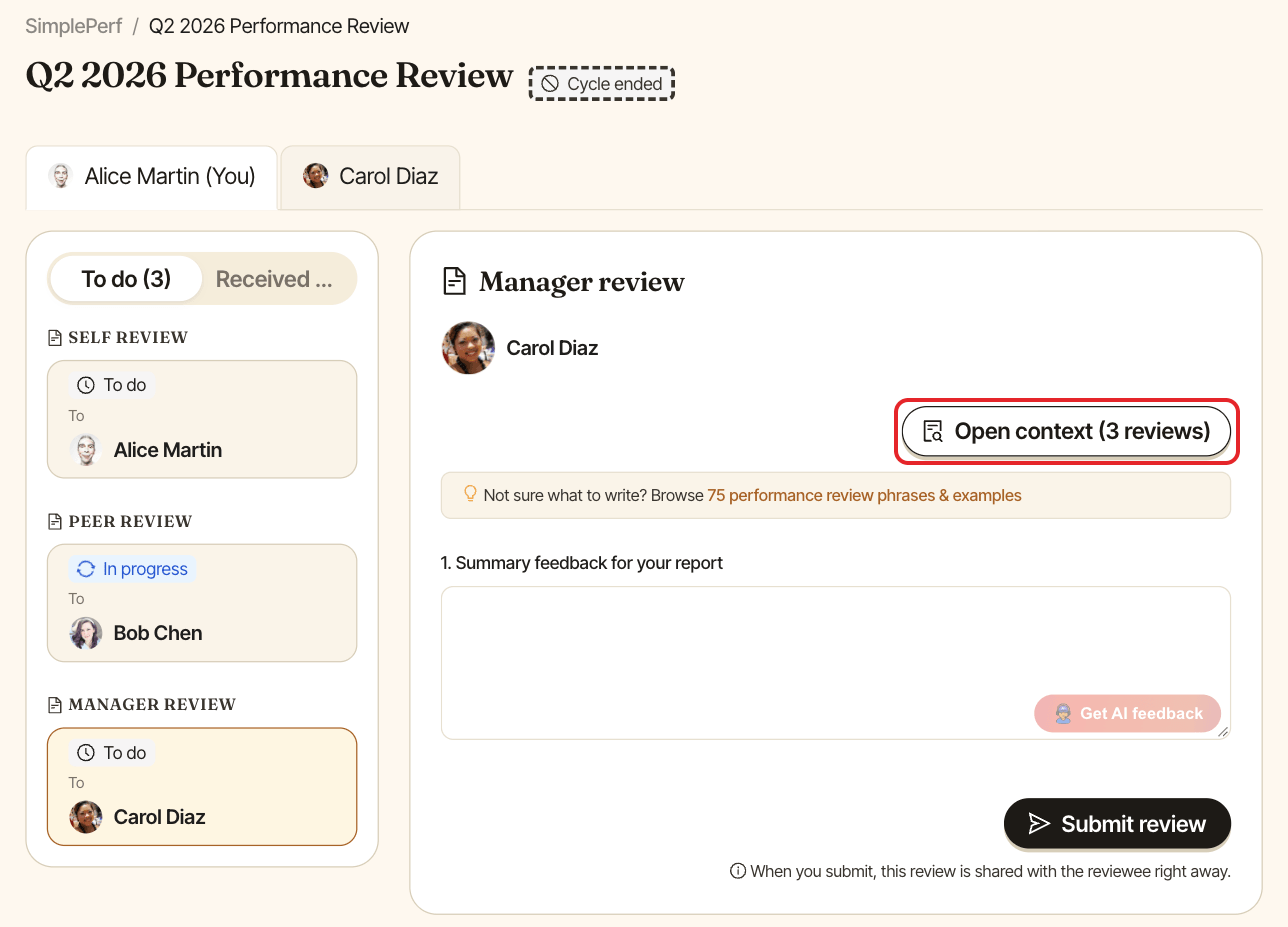The width and height of the screenshot is (1288, 927).
Task: Click Carol Diaz's avatar in the manager review card
Action: click(86, 817)
